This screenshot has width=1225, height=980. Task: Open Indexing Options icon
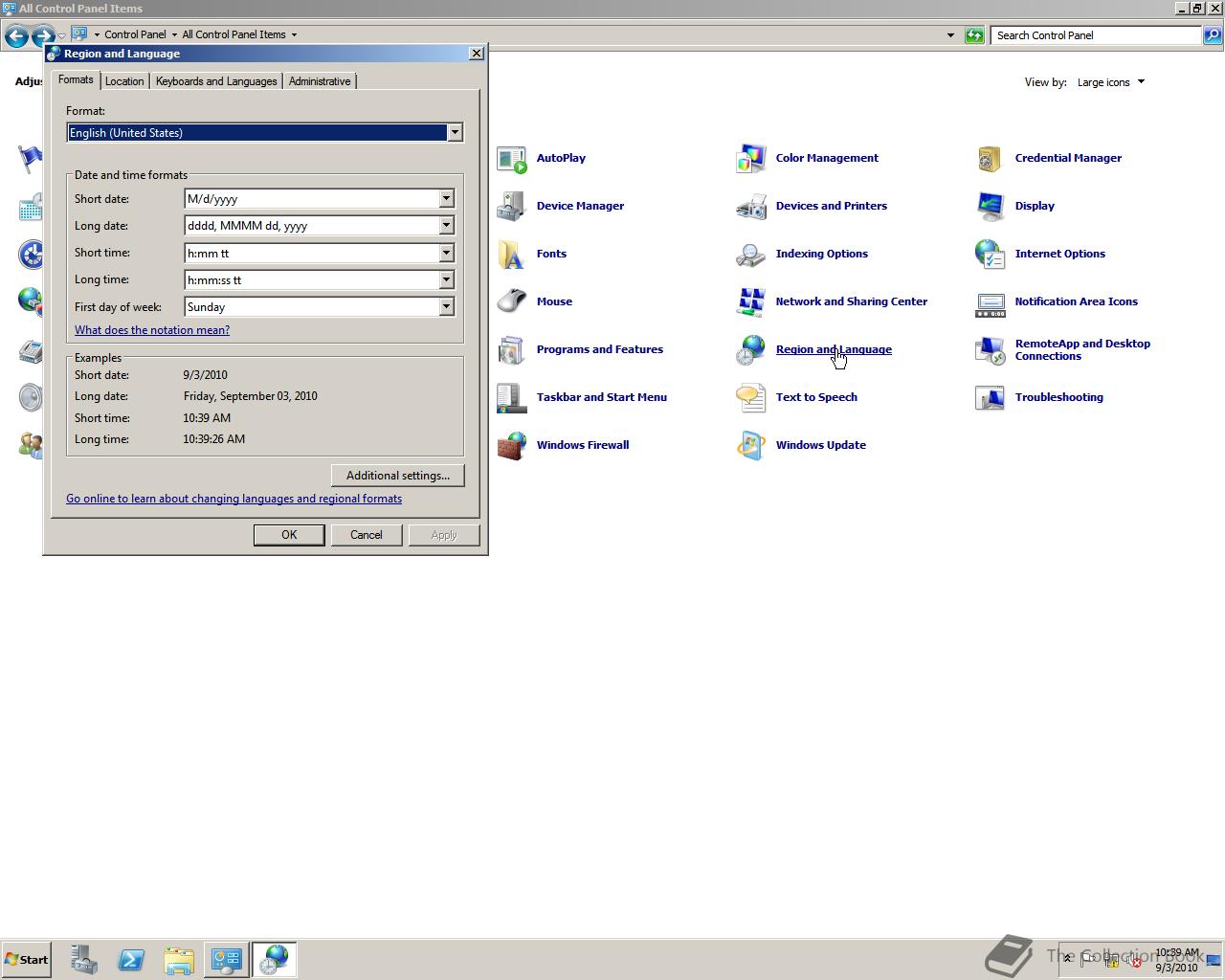[751, 255]
